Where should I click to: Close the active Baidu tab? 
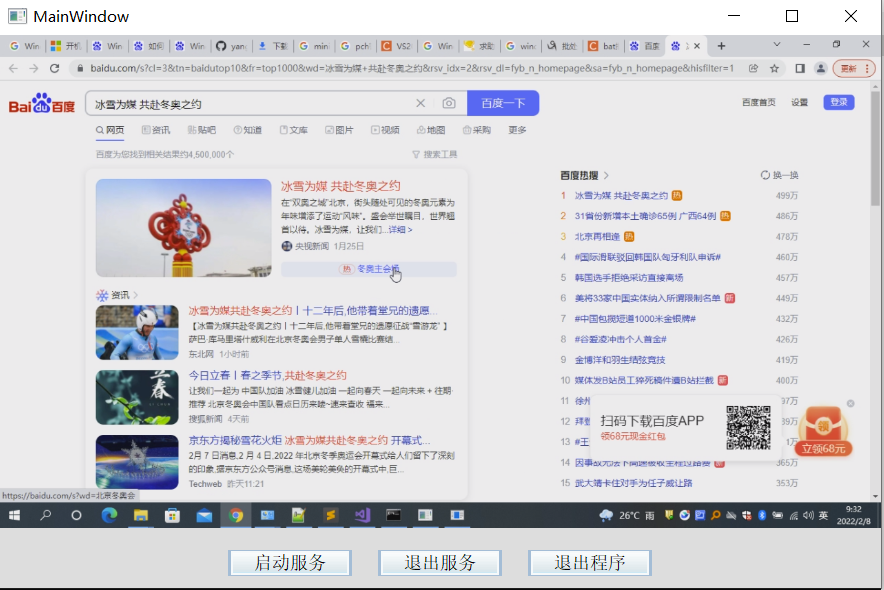[x=697, y=46]
